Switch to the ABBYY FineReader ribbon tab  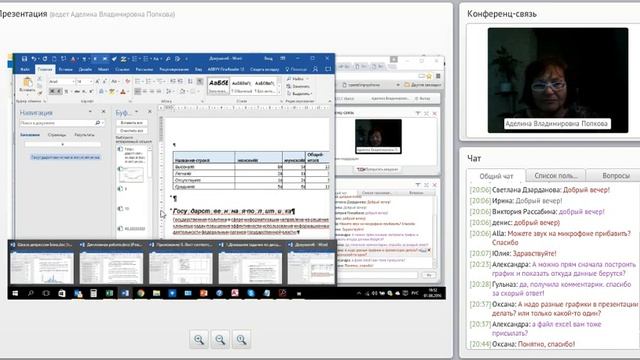(x=226, y=69)
